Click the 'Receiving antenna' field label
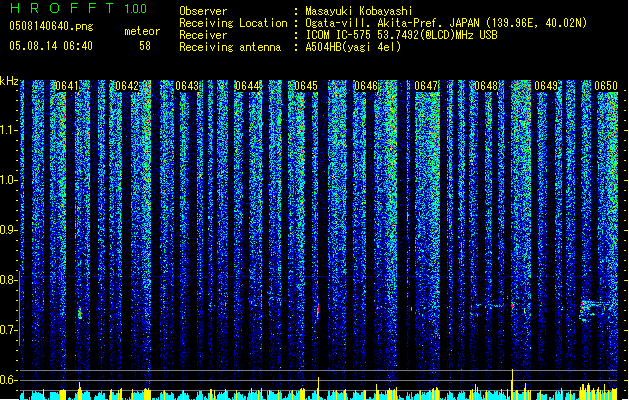Image resolution: width=629 pixels, height=400 pixels. click(x=230, y=47)
